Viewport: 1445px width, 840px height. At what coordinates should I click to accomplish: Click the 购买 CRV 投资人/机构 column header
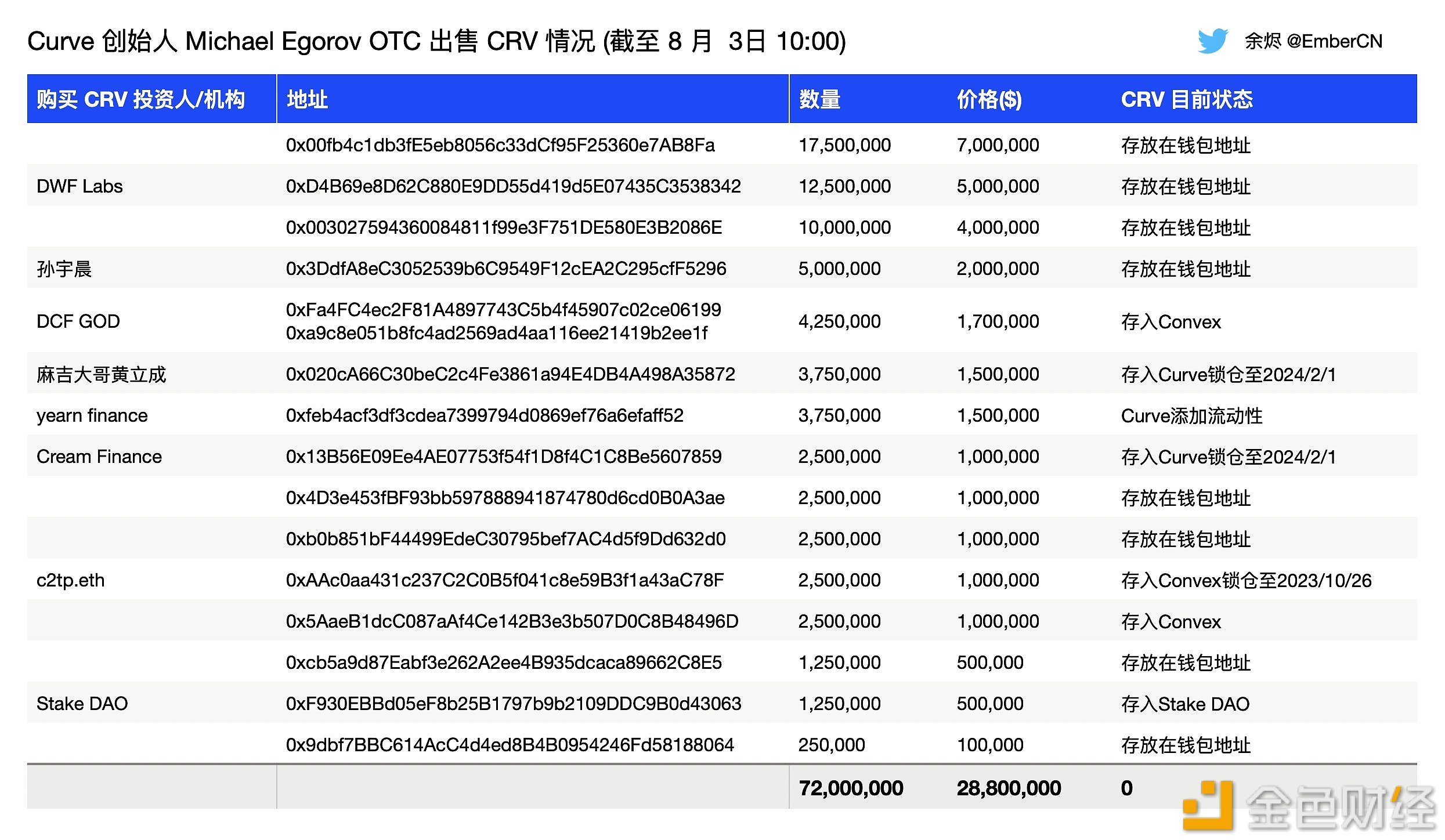140,99
